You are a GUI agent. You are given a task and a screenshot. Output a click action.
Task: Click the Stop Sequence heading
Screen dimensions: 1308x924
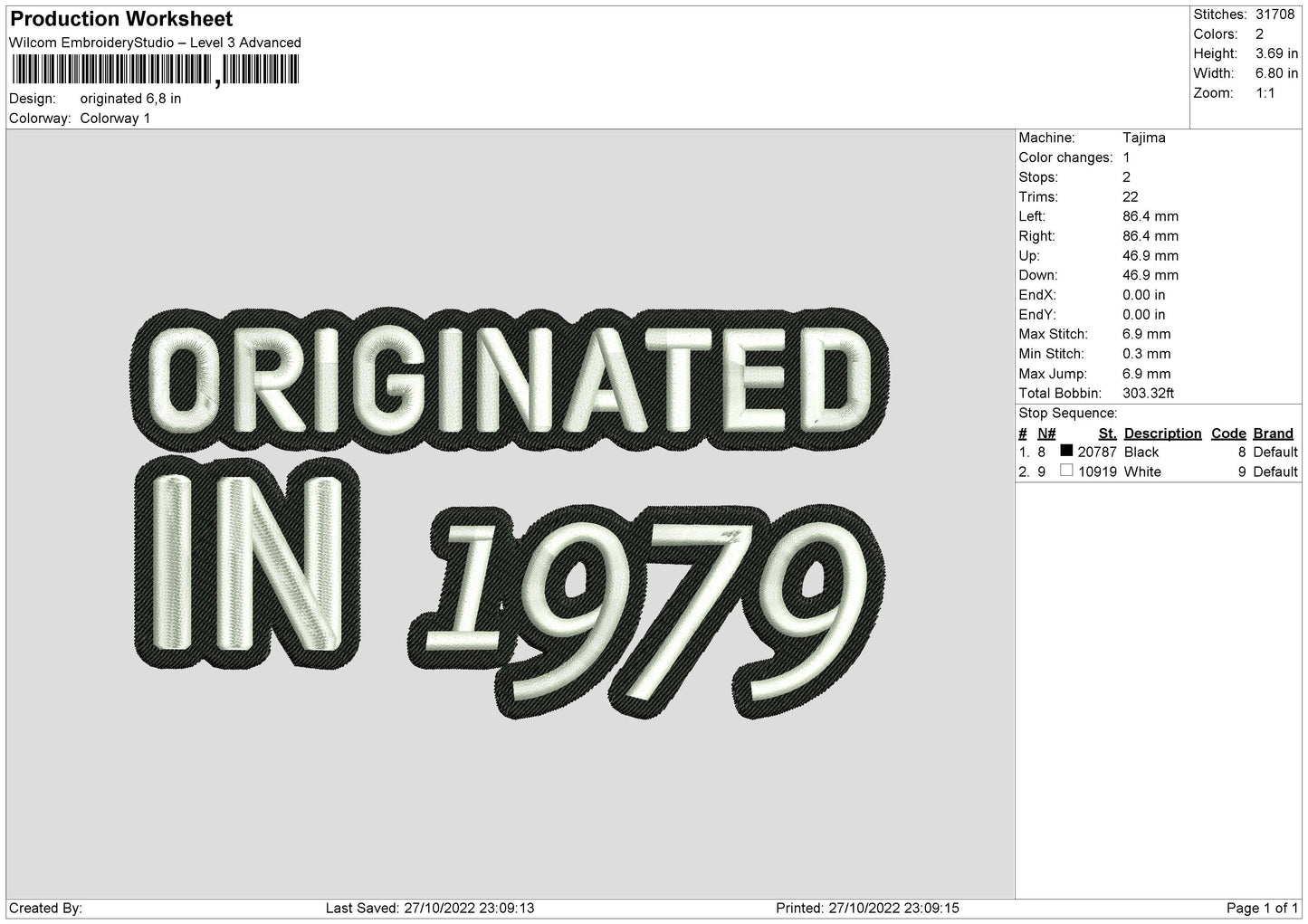click(x=1067, y=414)
